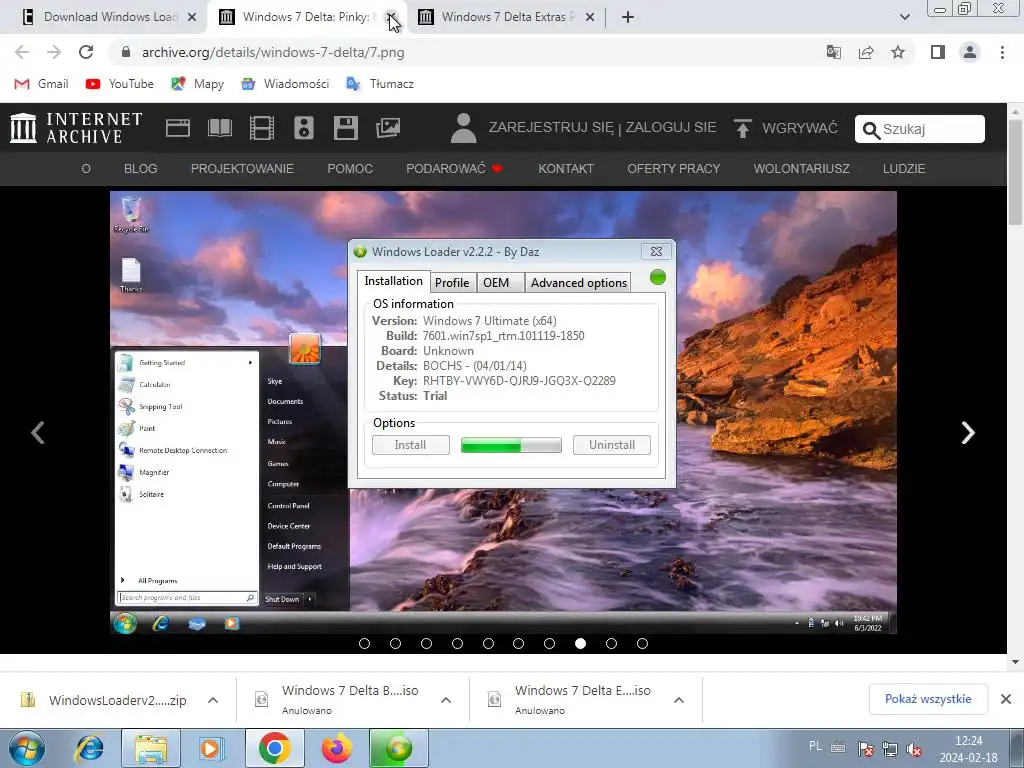Open new browser tab with plus
Screen dimensions: 1024x768
coord(628,17)
